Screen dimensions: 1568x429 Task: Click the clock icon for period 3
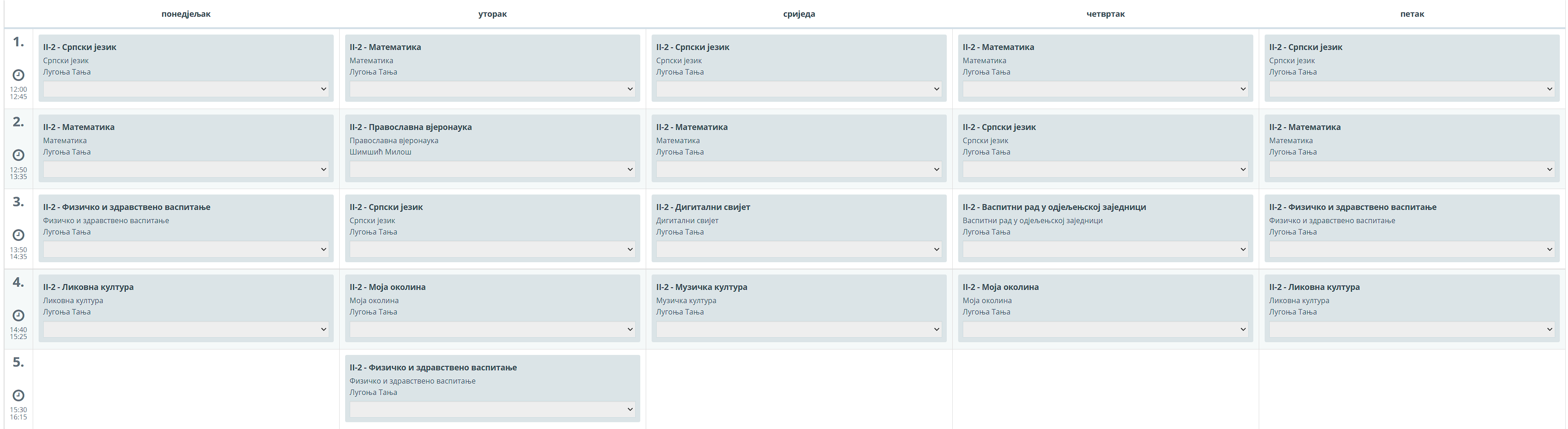pyautogui.click(x=18, y=234)
